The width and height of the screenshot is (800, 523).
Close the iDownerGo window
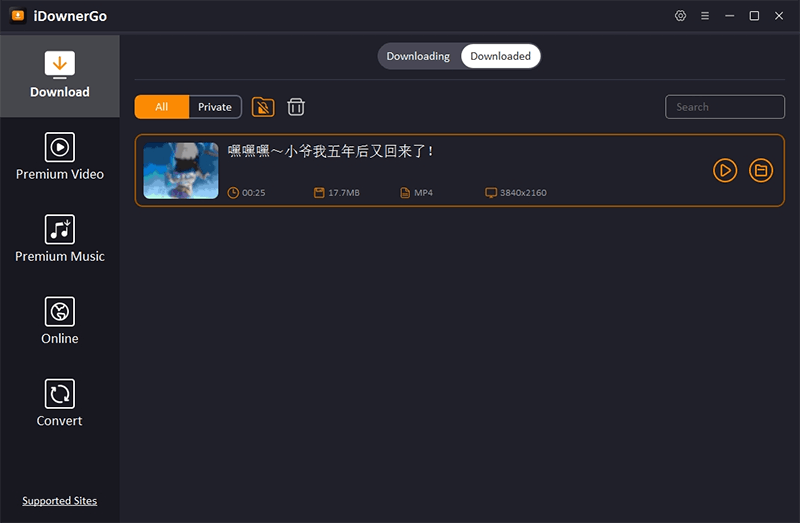[x=779, y=16]
